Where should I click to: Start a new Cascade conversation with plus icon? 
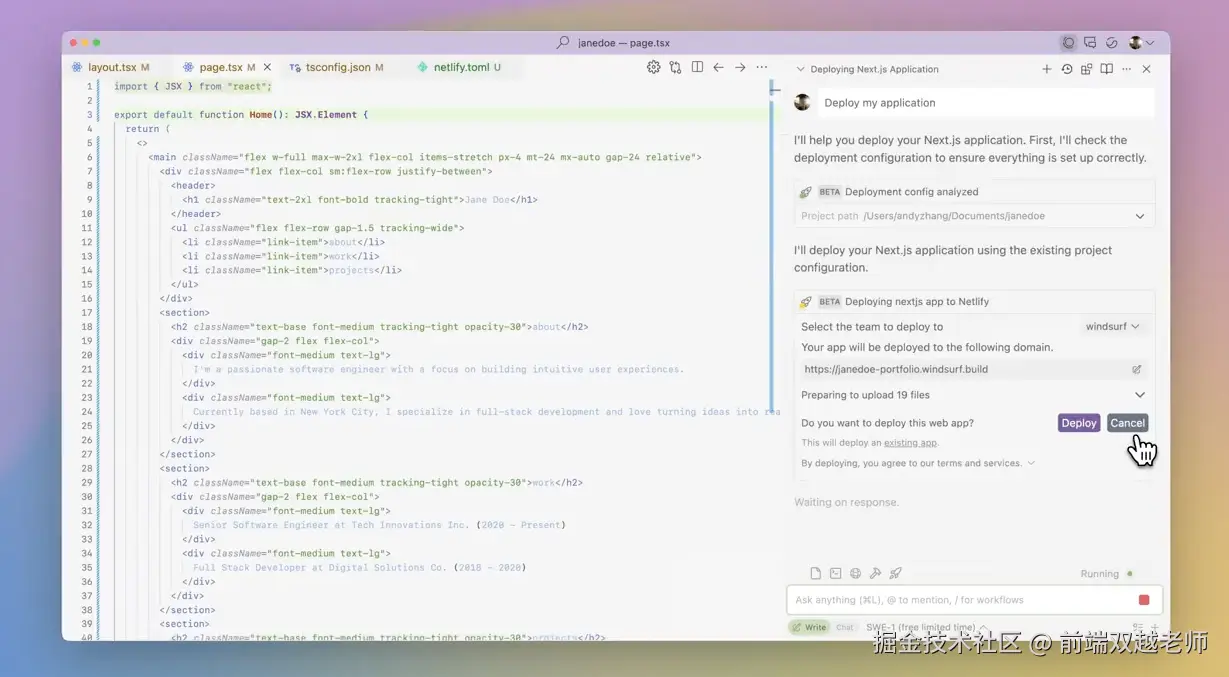click(x=1047, y=69)
